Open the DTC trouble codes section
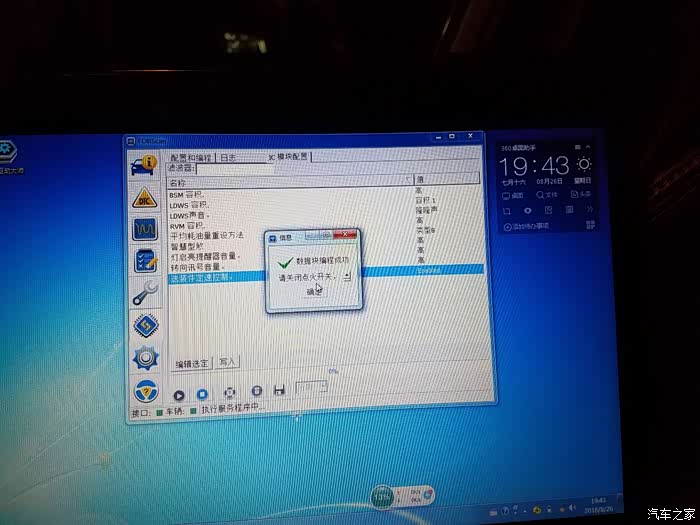This screenshot has height=525, width=700. click(145, 198)
